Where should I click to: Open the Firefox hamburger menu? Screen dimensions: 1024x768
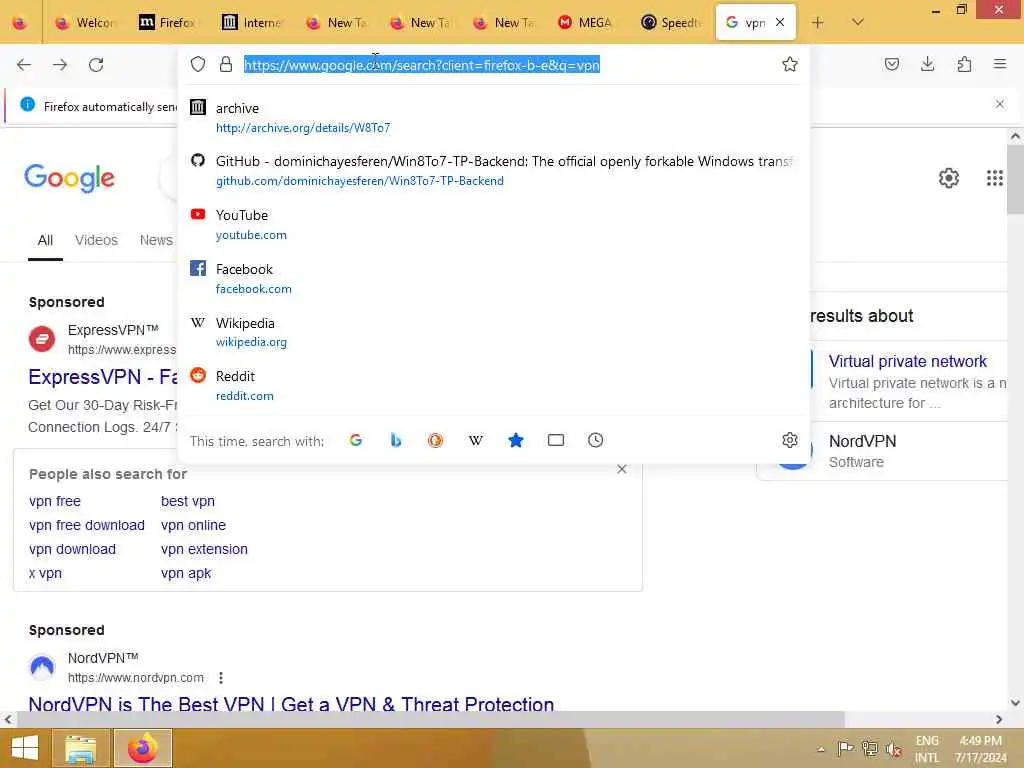pyautogui.click(x=1000, y=64)
